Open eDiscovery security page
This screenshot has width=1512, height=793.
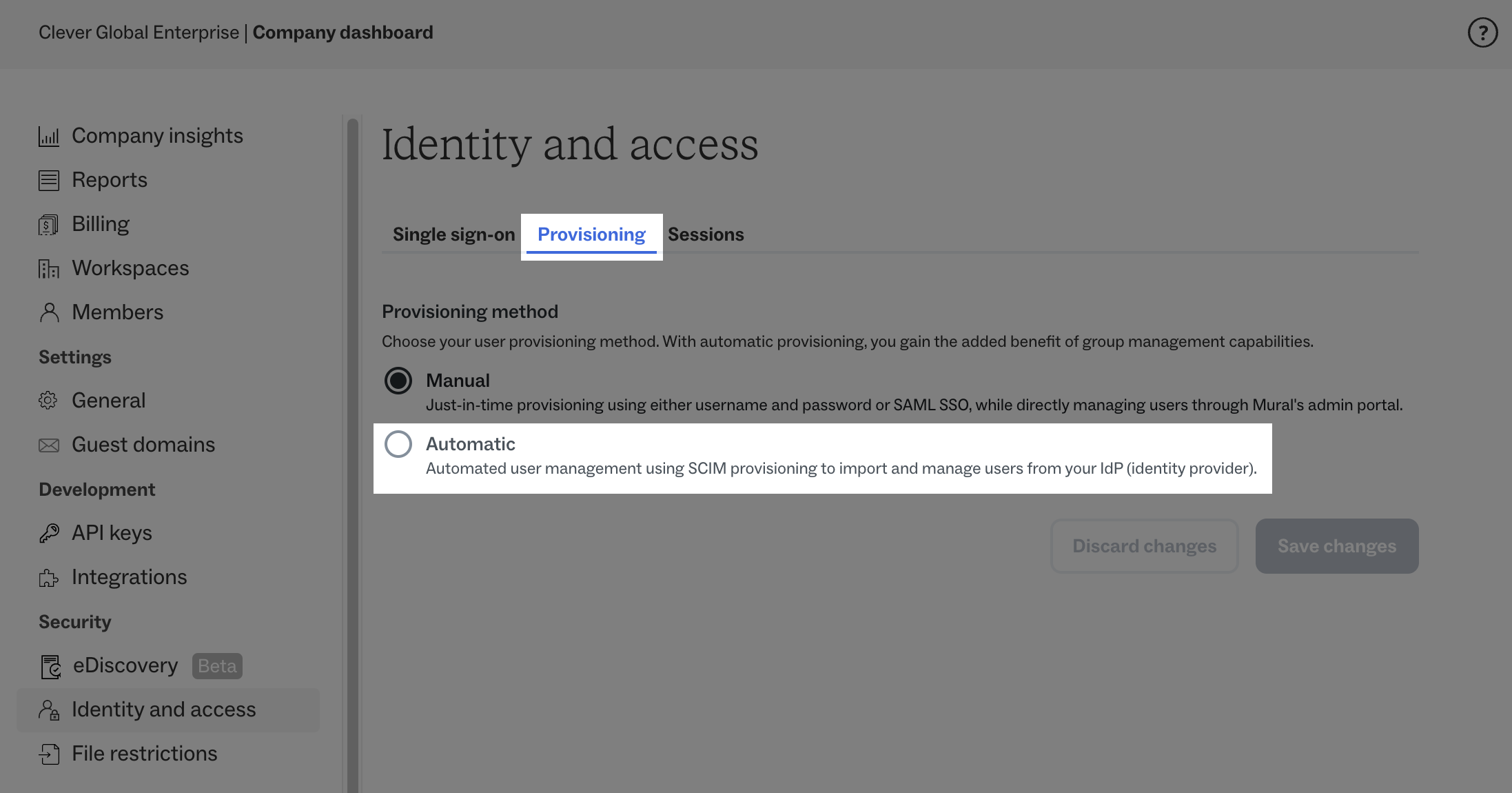click(x=125, y=666)
